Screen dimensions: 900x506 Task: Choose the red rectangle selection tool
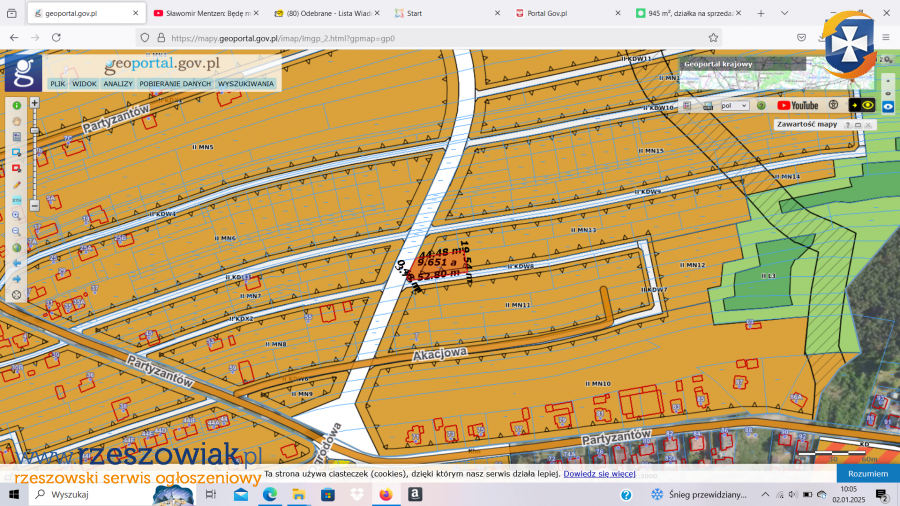(17, 169)
